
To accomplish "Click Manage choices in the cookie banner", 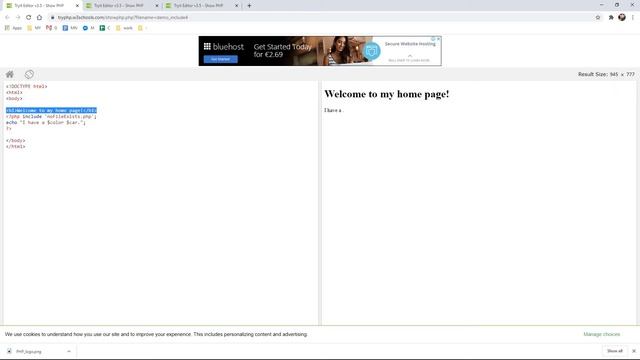I will (602, 334).
